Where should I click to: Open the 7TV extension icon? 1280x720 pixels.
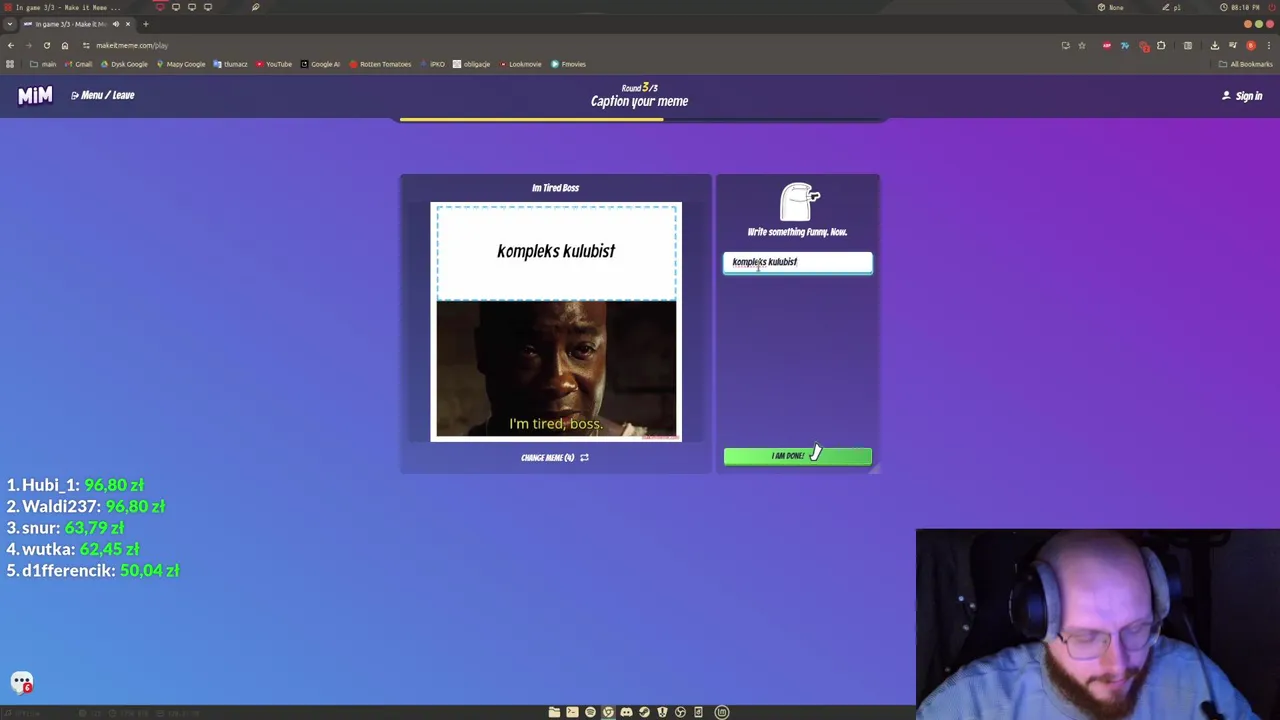click(1125, 45)
